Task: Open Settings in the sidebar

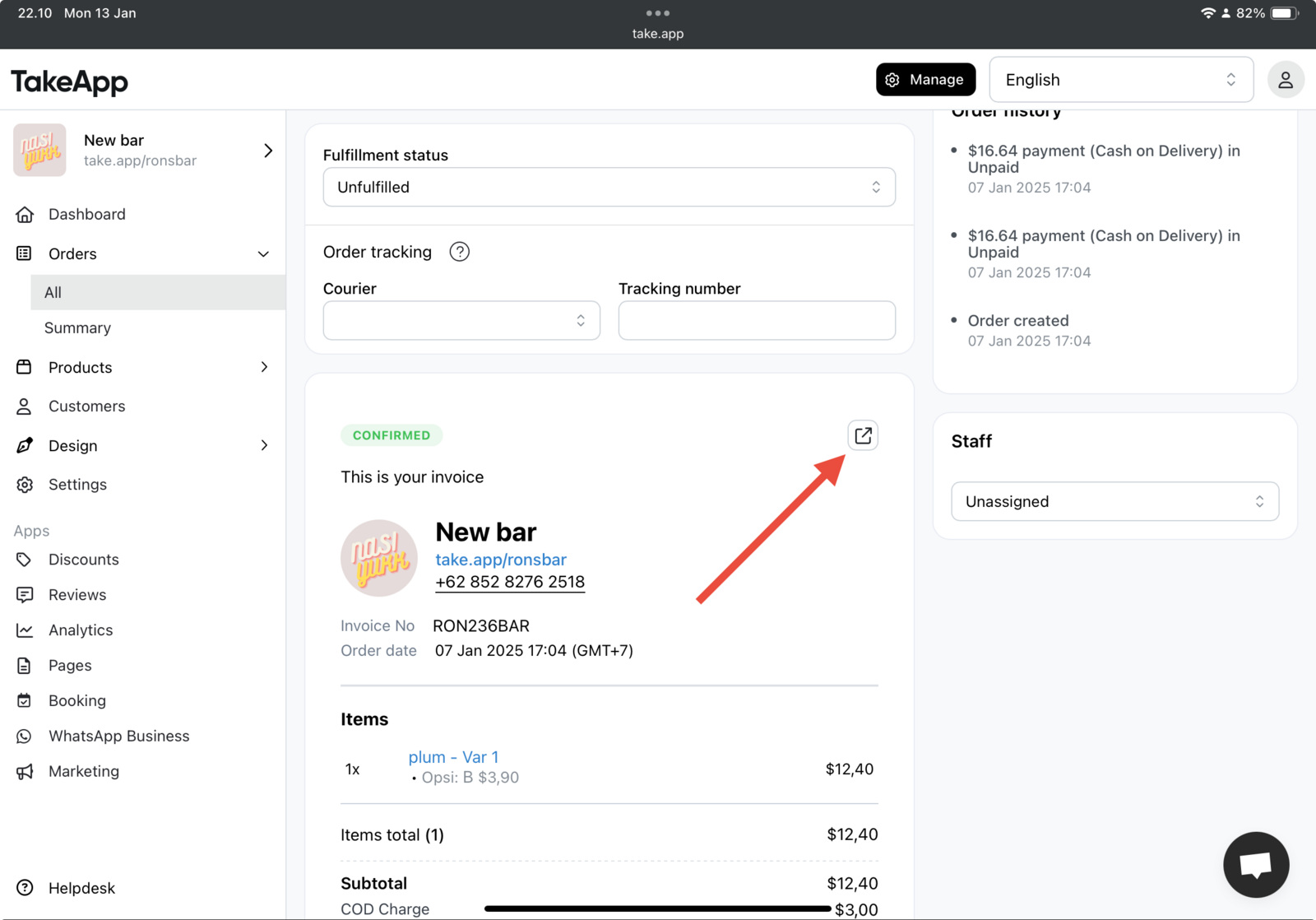Action: coord(77,485)
